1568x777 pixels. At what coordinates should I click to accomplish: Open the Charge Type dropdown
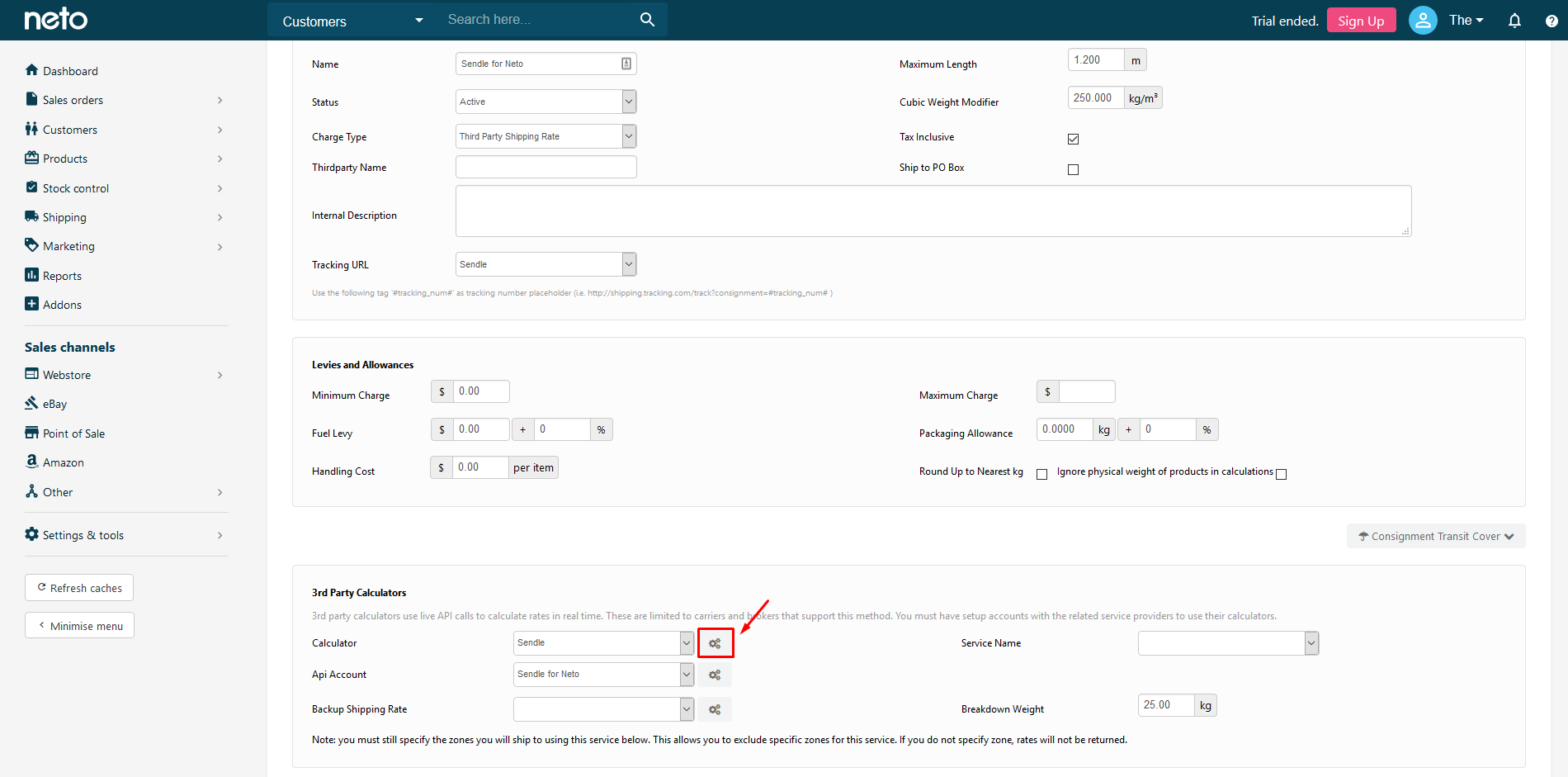point(545,136)
